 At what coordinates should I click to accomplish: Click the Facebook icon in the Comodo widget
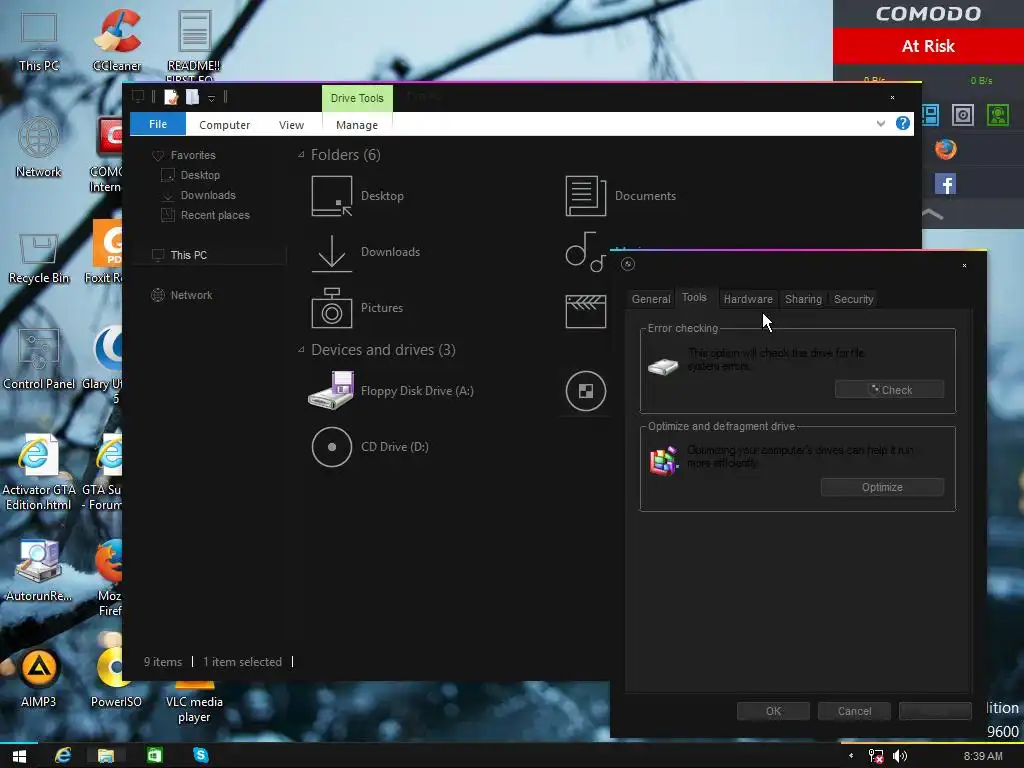click(946, 184)
